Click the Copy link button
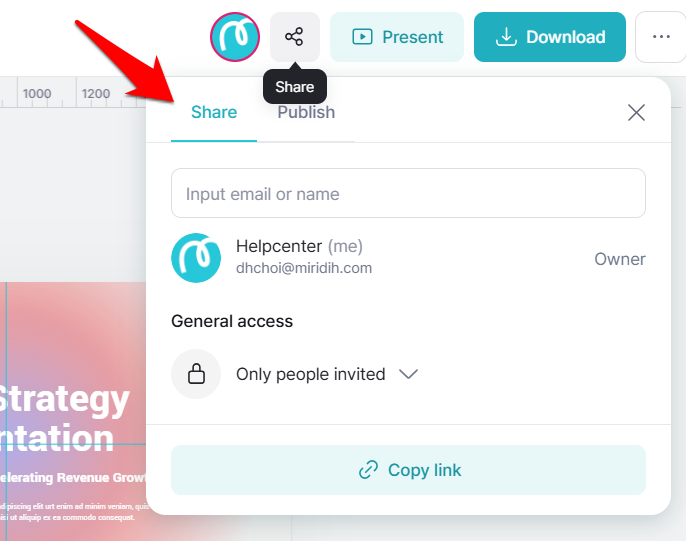Viewport: 686px width, 541px height. (x=408, y=470)
